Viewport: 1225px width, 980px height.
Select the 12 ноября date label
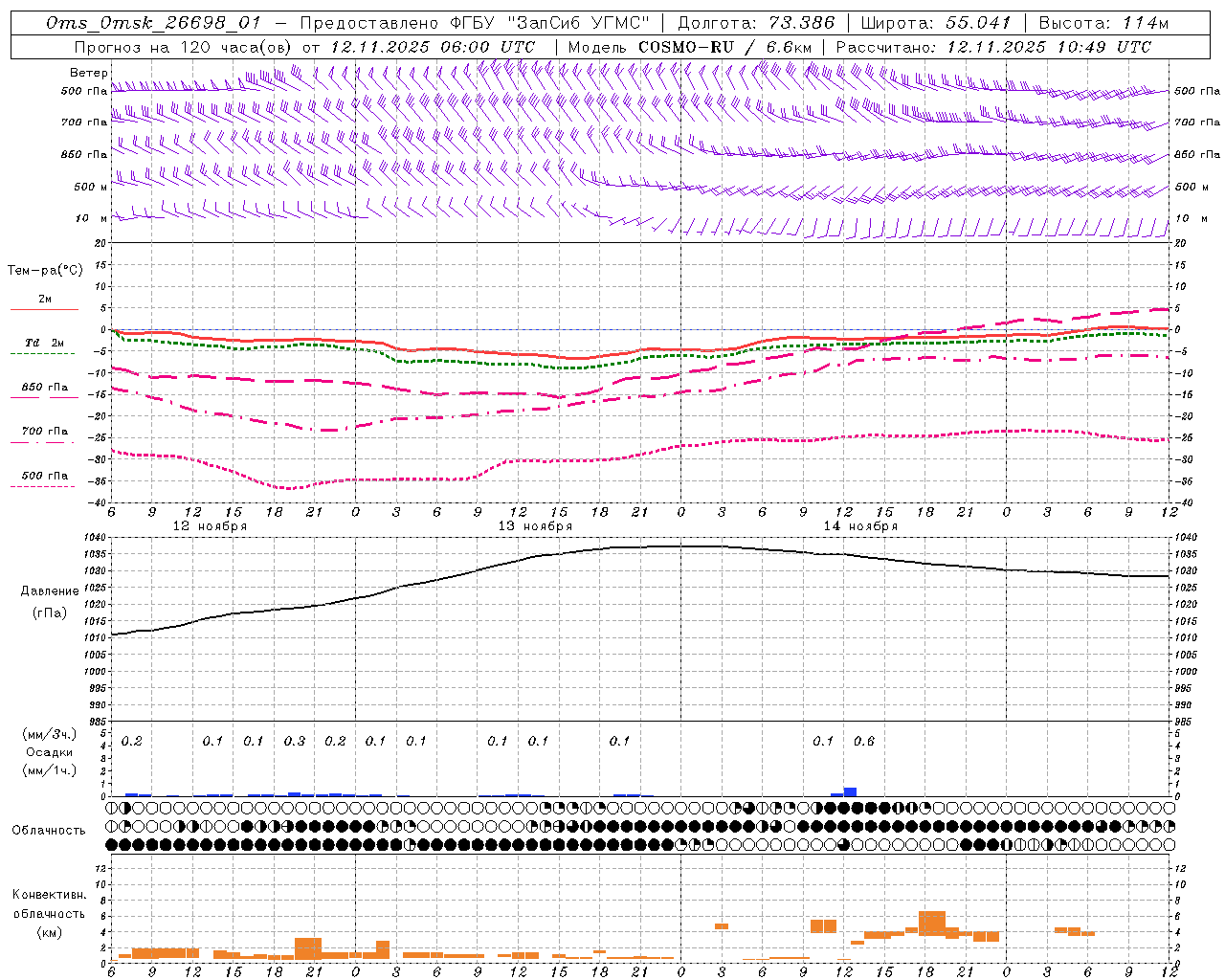click(210, 526)
